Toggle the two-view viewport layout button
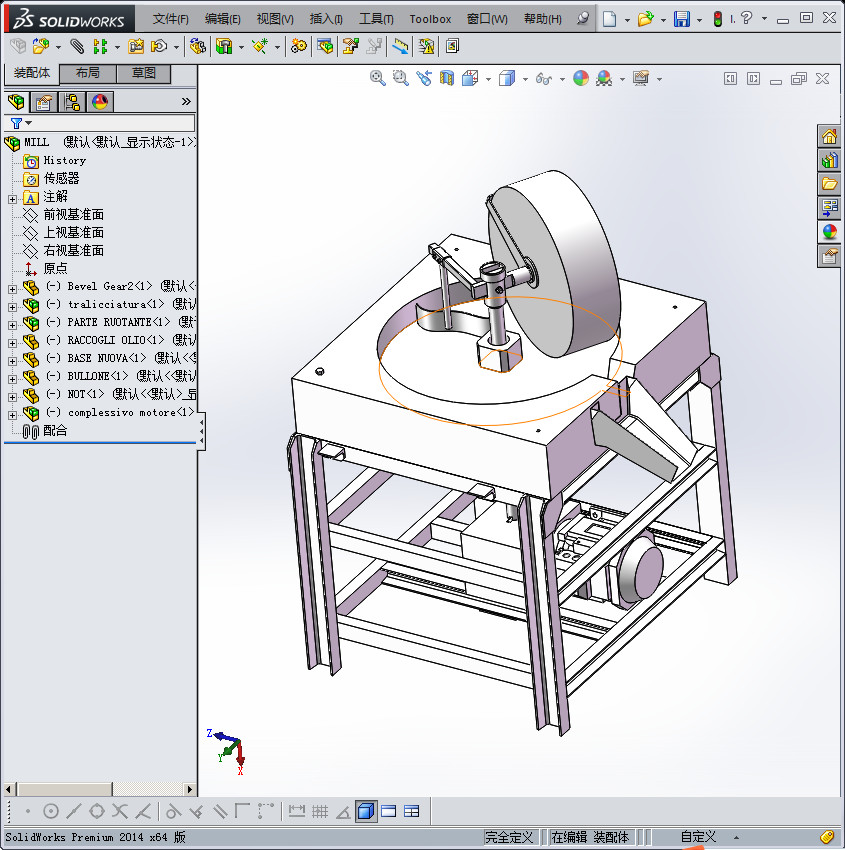This screenshot has width=845, height=850. pos(389,811)
